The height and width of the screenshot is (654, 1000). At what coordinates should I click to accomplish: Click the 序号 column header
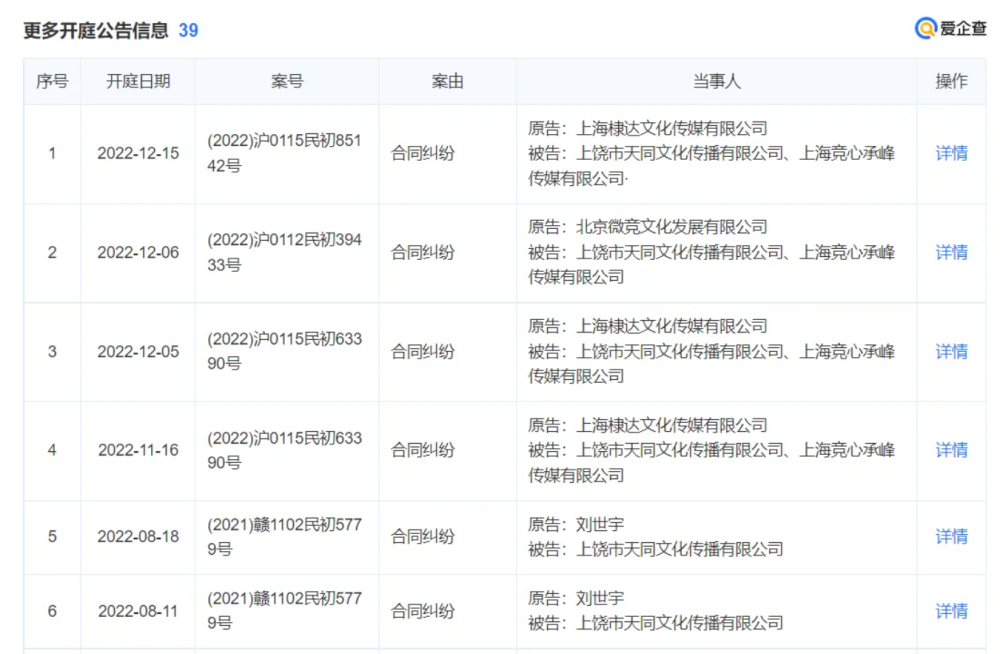click(x=52, y=81)
